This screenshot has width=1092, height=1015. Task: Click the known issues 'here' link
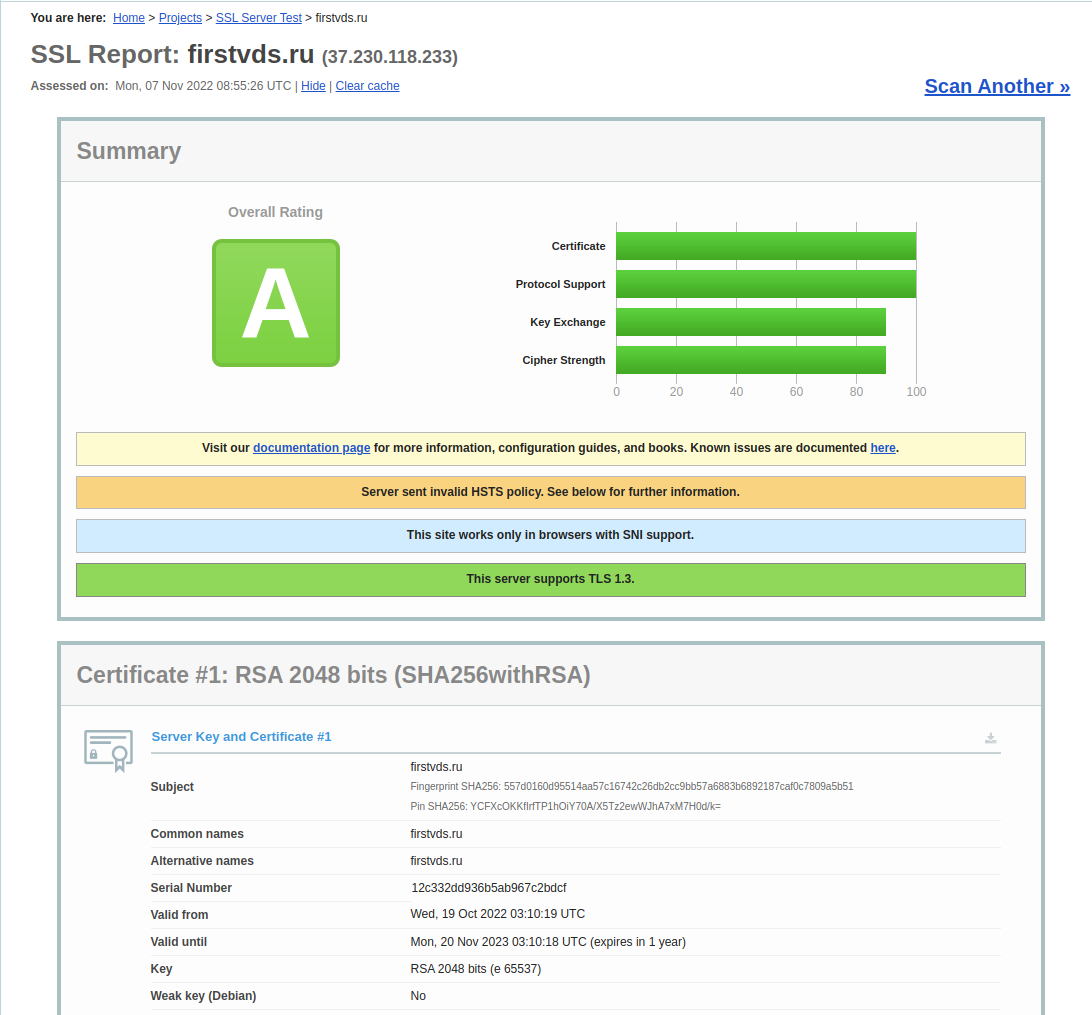[x=882, y=448]
